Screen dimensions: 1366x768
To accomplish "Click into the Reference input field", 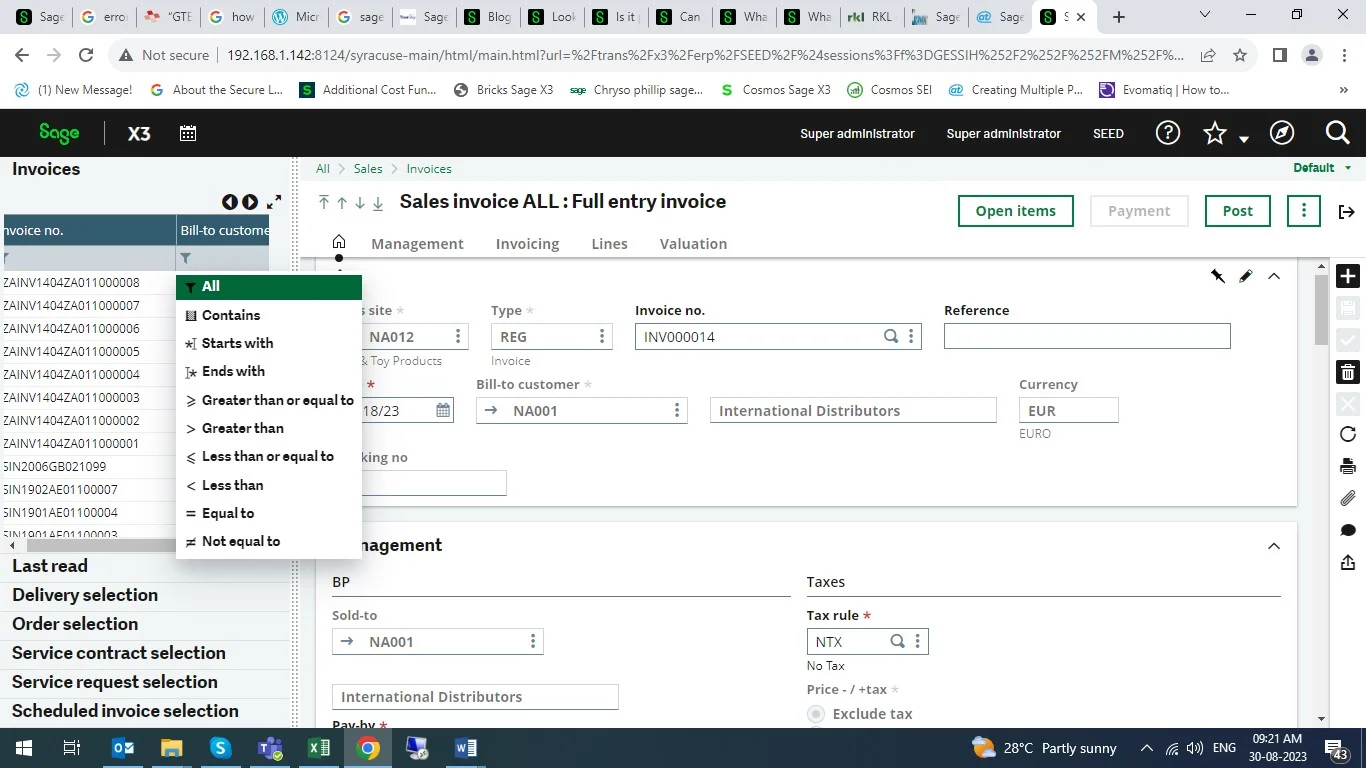I will [1087, 337].
